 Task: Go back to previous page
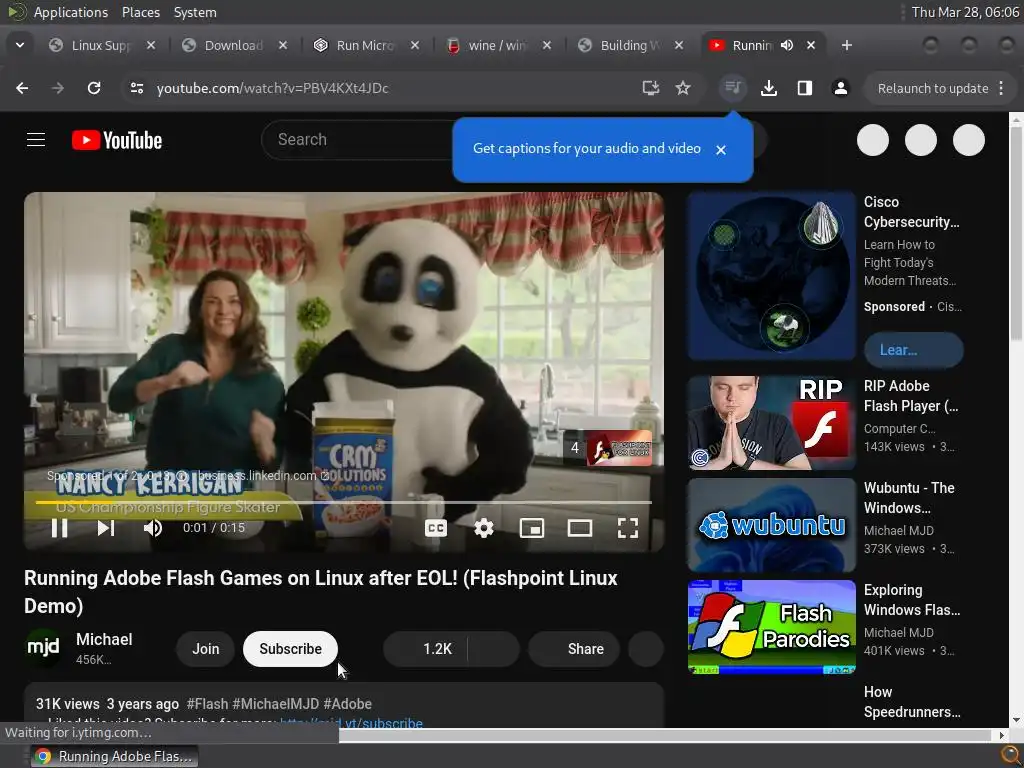pos(22,88)
